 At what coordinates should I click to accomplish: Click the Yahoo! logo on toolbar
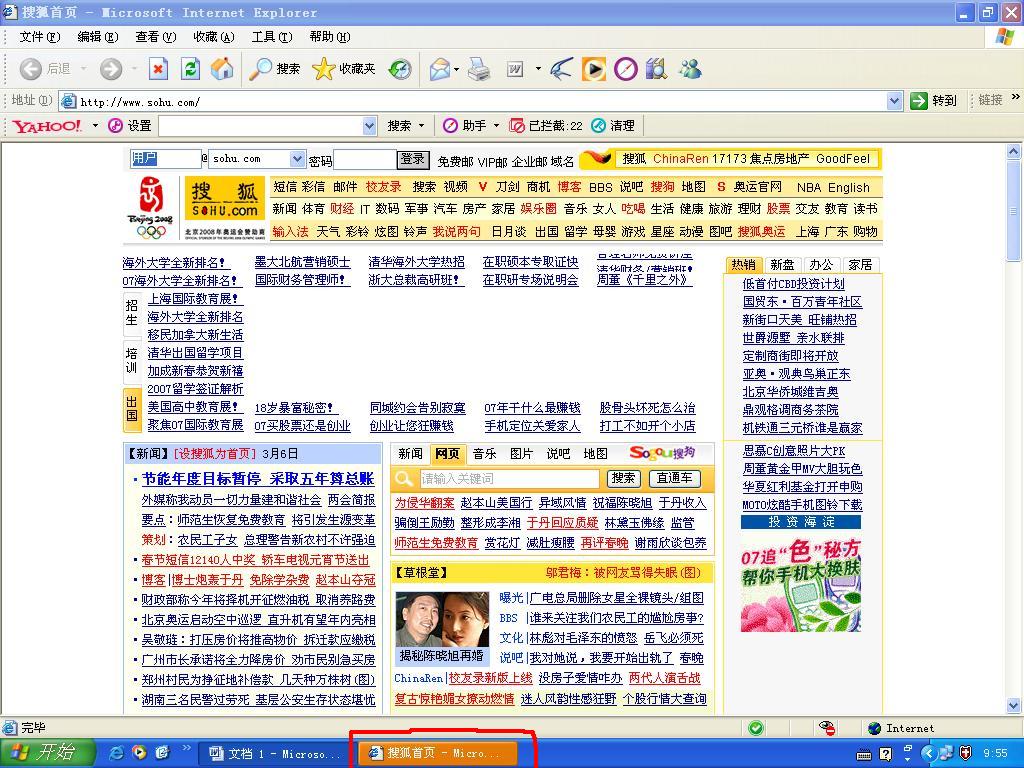coord(47,126)
